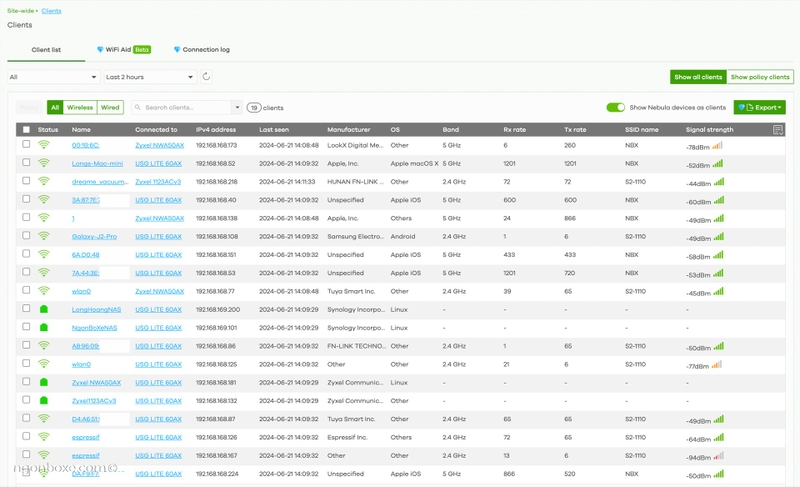Sort by Last seen column header

click(x=273, y=130)
